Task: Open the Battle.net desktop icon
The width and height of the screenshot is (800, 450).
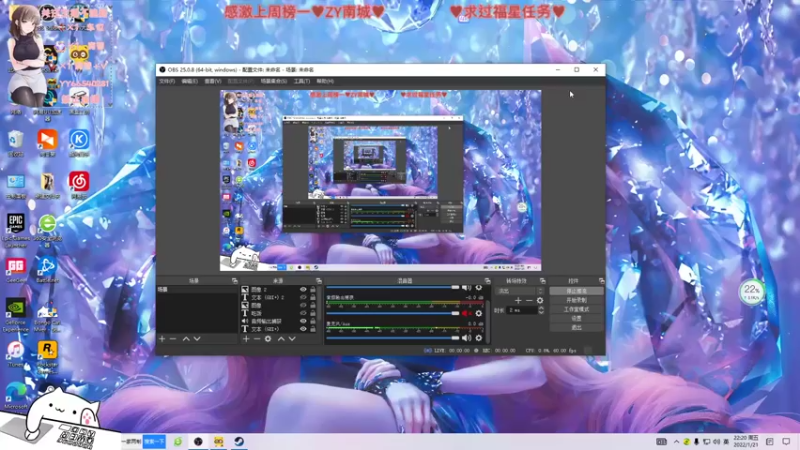Action: point(47,269)
